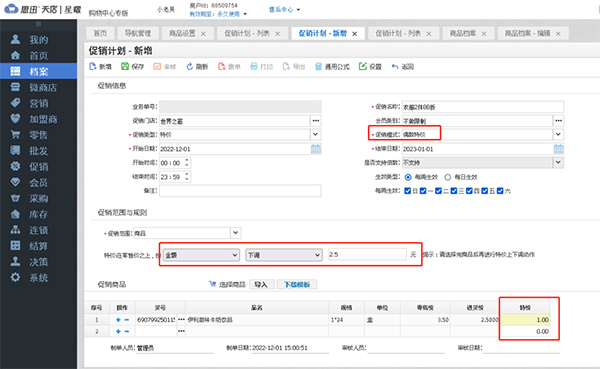Screen dimensions: 600x369
Task: Expand the 促销类型 dropdown
Action: pos(315,134)
